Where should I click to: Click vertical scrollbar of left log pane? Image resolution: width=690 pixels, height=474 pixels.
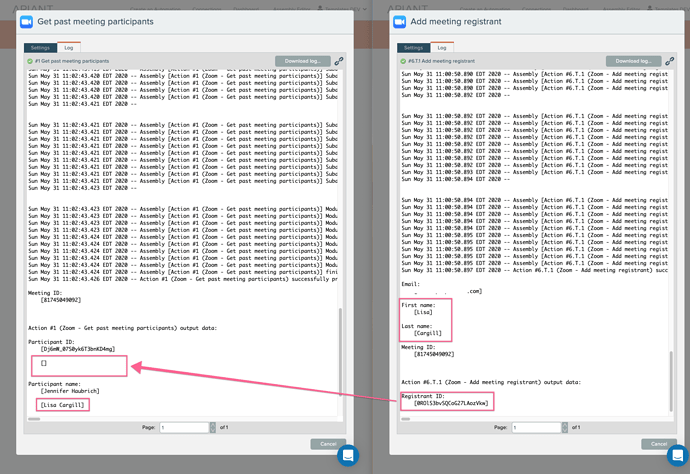click(x=340, y=352)
